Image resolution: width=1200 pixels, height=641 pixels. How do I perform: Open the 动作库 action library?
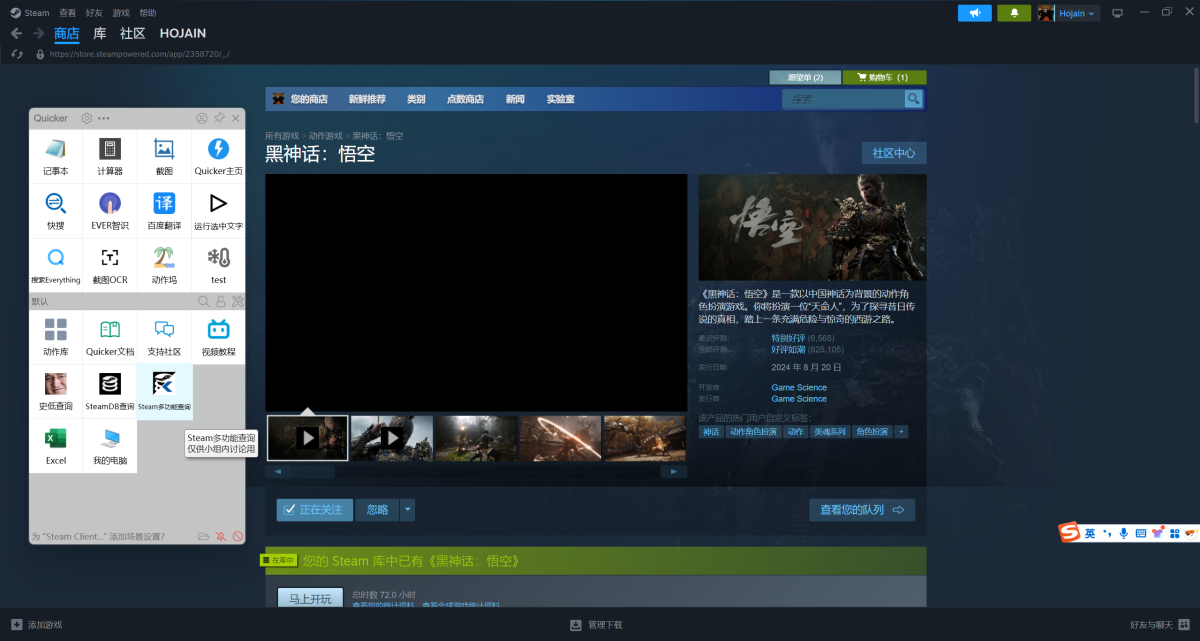(x=56, y=337)
